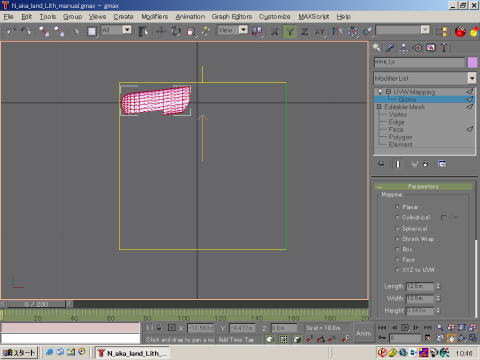Select the Box mapping radio button
This screenshot has width=480, height=360.
click(x=397, y=249)
